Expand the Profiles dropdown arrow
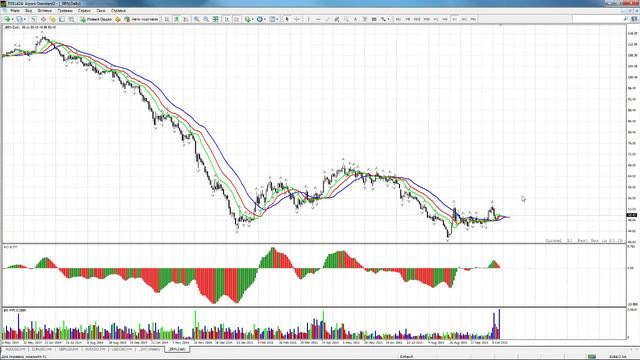The width and height of the screenshot is (640, 360). click(x=25, y=19)
